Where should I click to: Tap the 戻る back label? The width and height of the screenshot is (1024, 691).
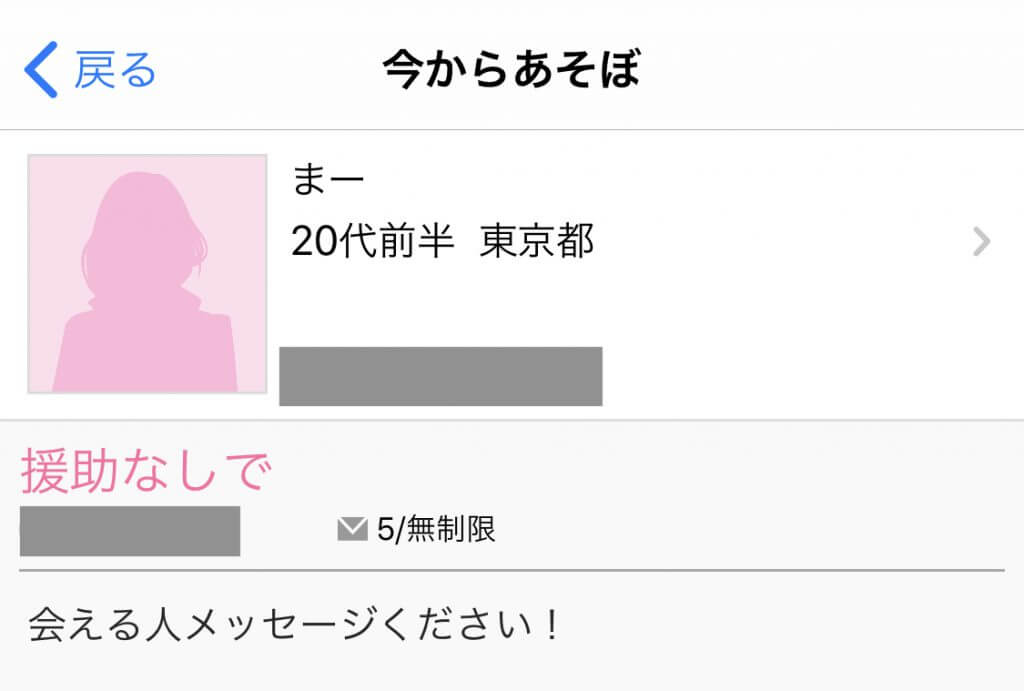[x=115, y=70]
